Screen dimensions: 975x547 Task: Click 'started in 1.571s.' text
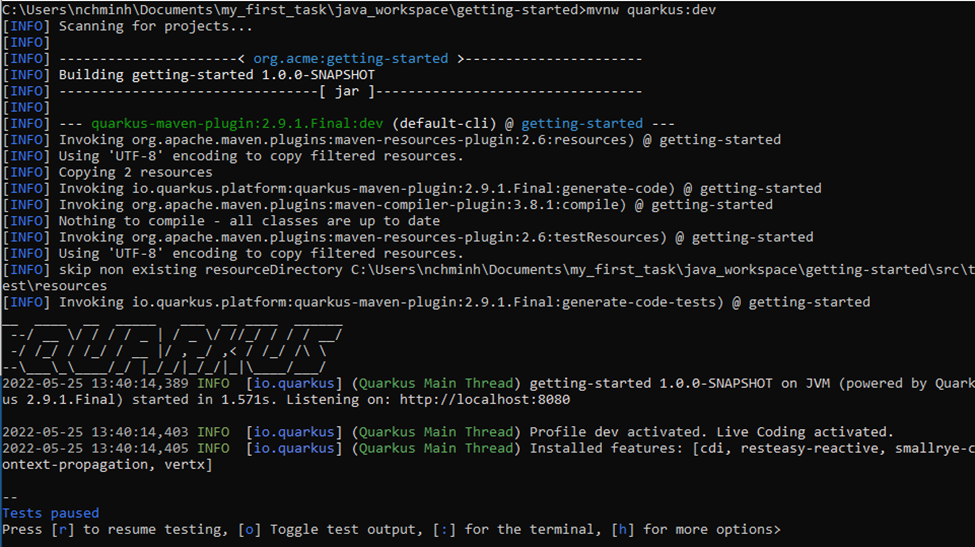[205, 400]
